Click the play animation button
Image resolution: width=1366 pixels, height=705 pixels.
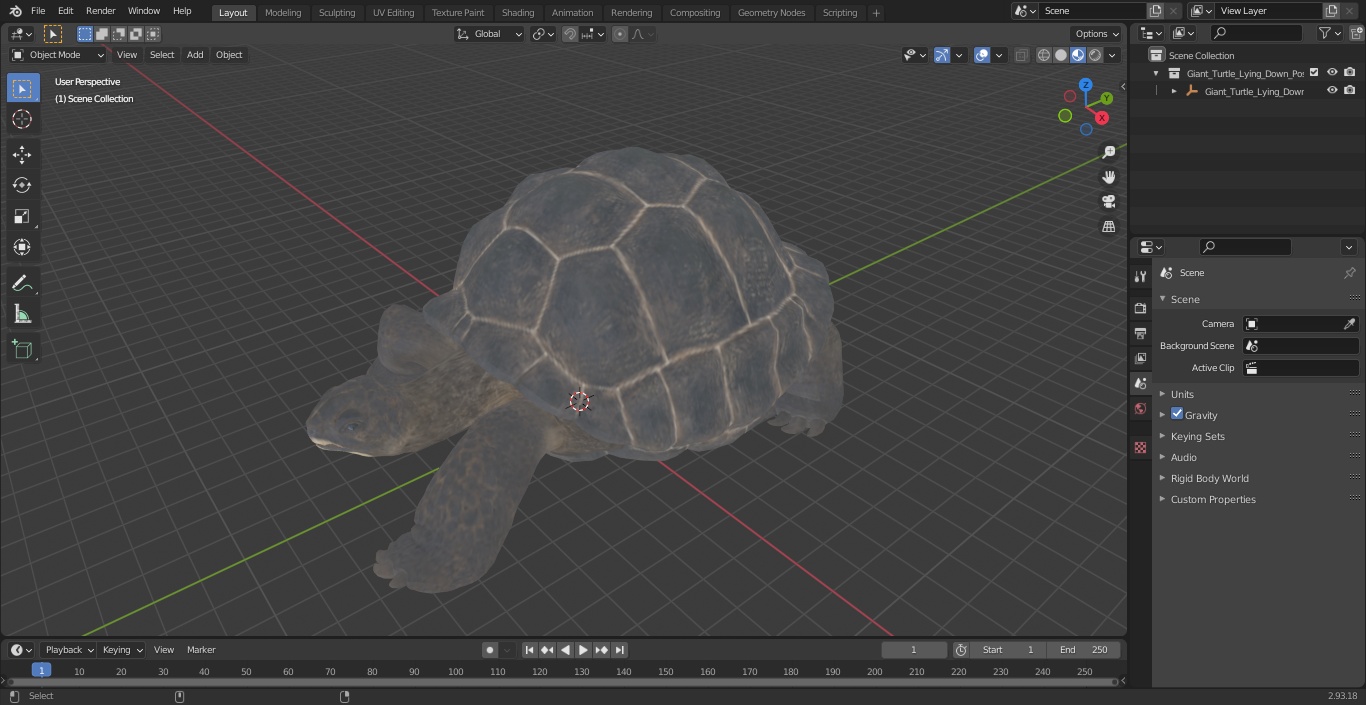point(583,650)
